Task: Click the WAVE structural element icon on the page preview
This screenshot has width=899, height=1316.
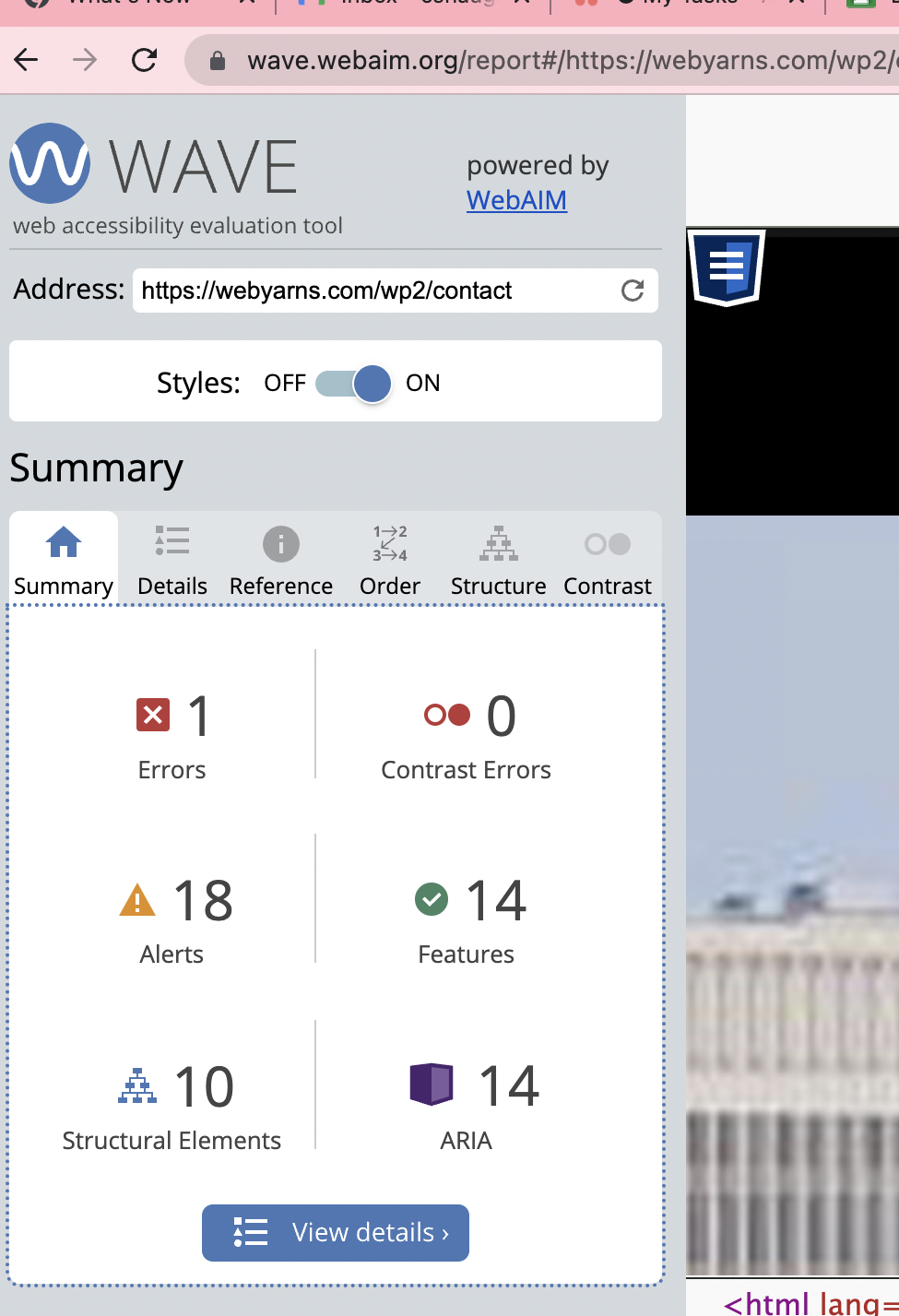Action: point(727,267)
